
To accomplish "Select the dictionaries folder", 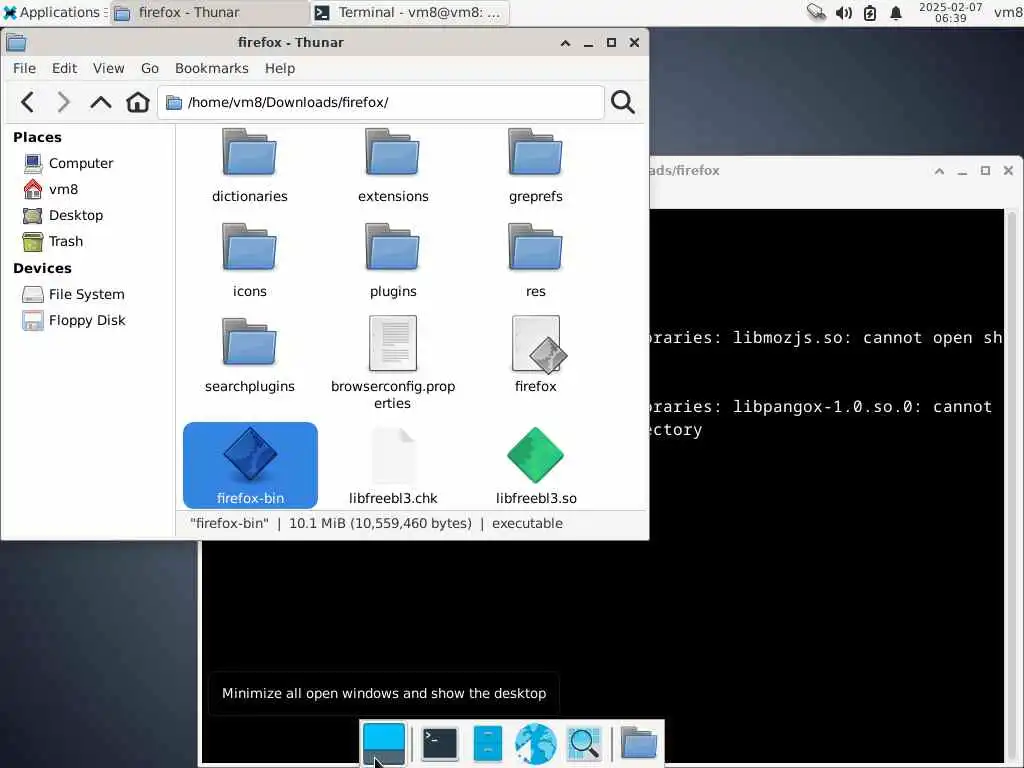I will click(249, 167).
